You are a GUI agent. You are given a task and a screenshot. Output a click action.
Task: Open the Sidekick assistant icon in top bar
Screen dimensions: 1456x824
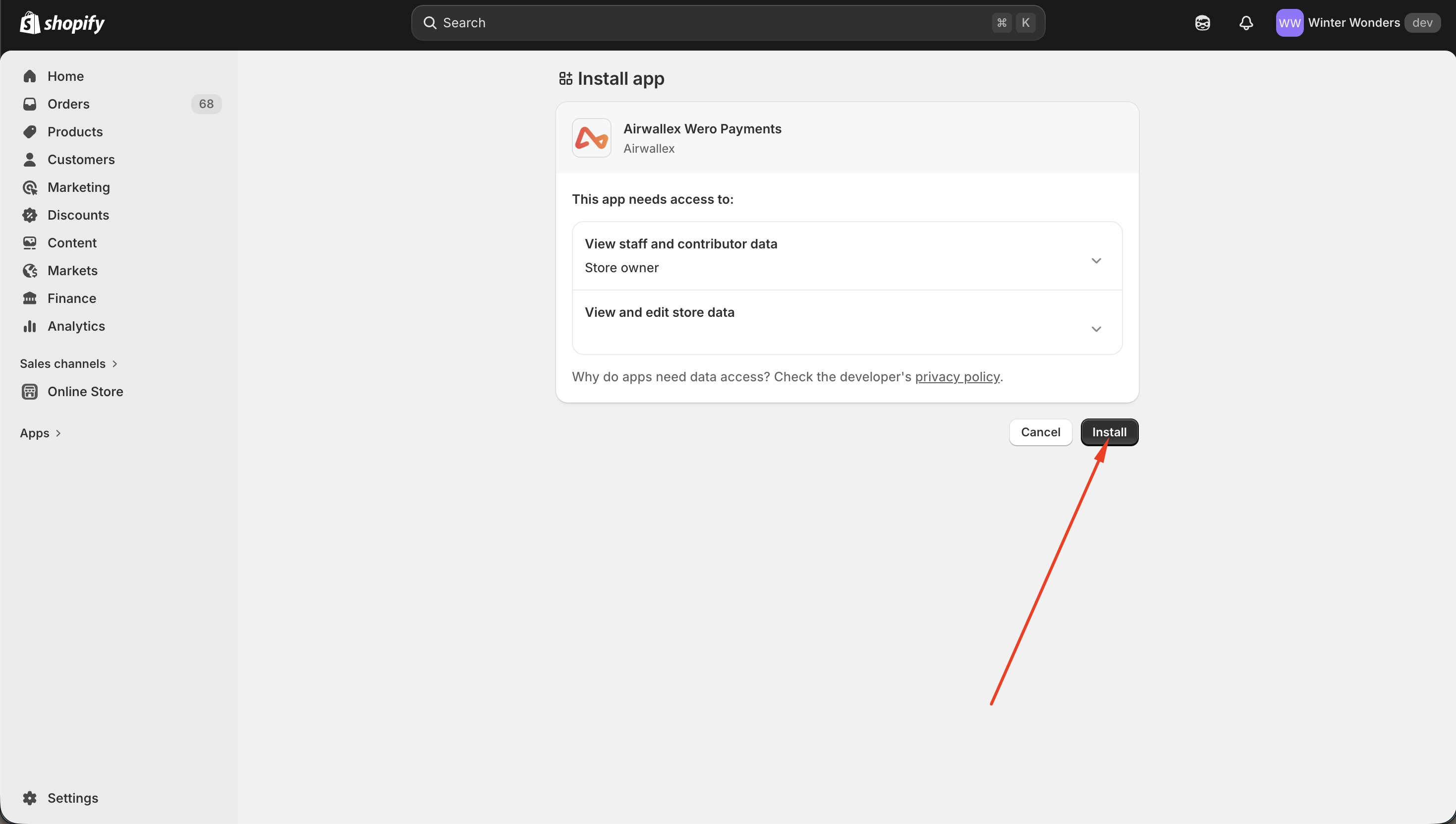(x=1202, y=23)
